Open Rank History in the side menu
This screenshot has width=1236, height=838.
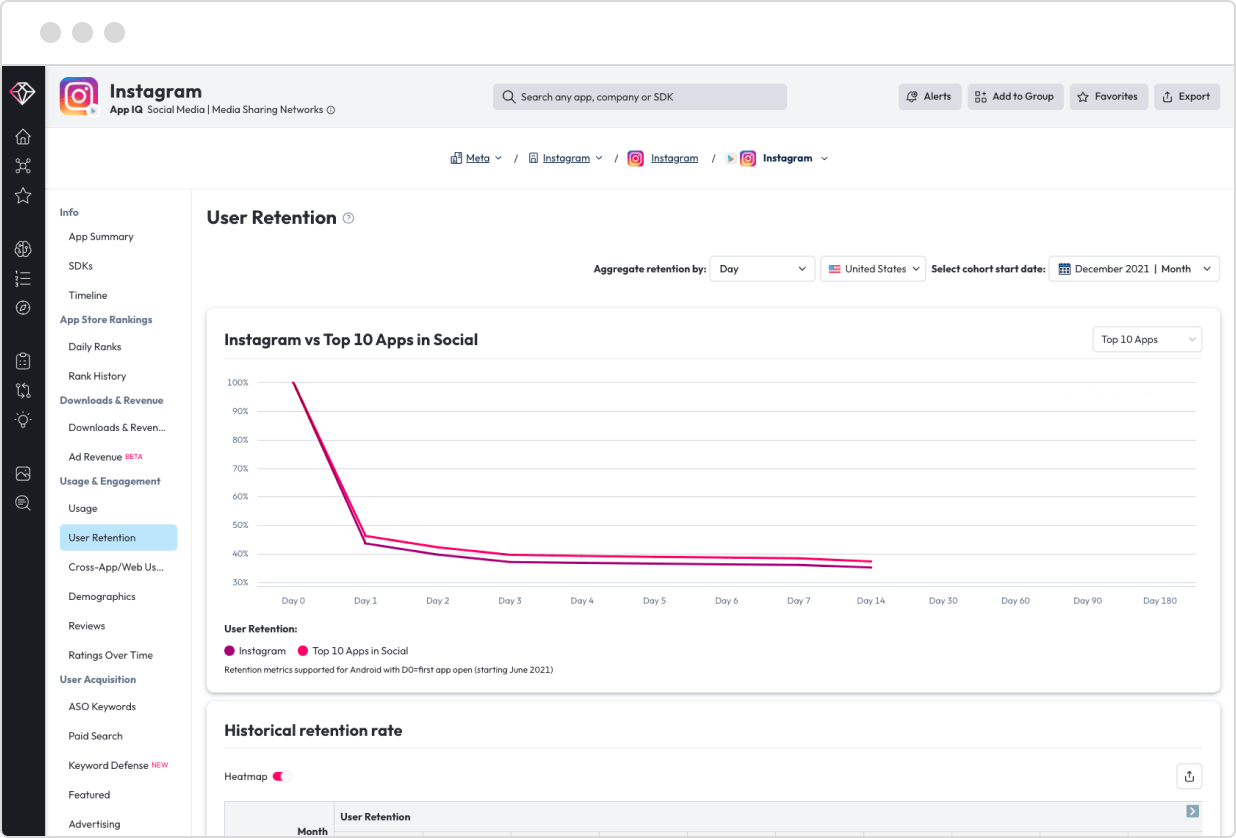click(x=97, y=376)
